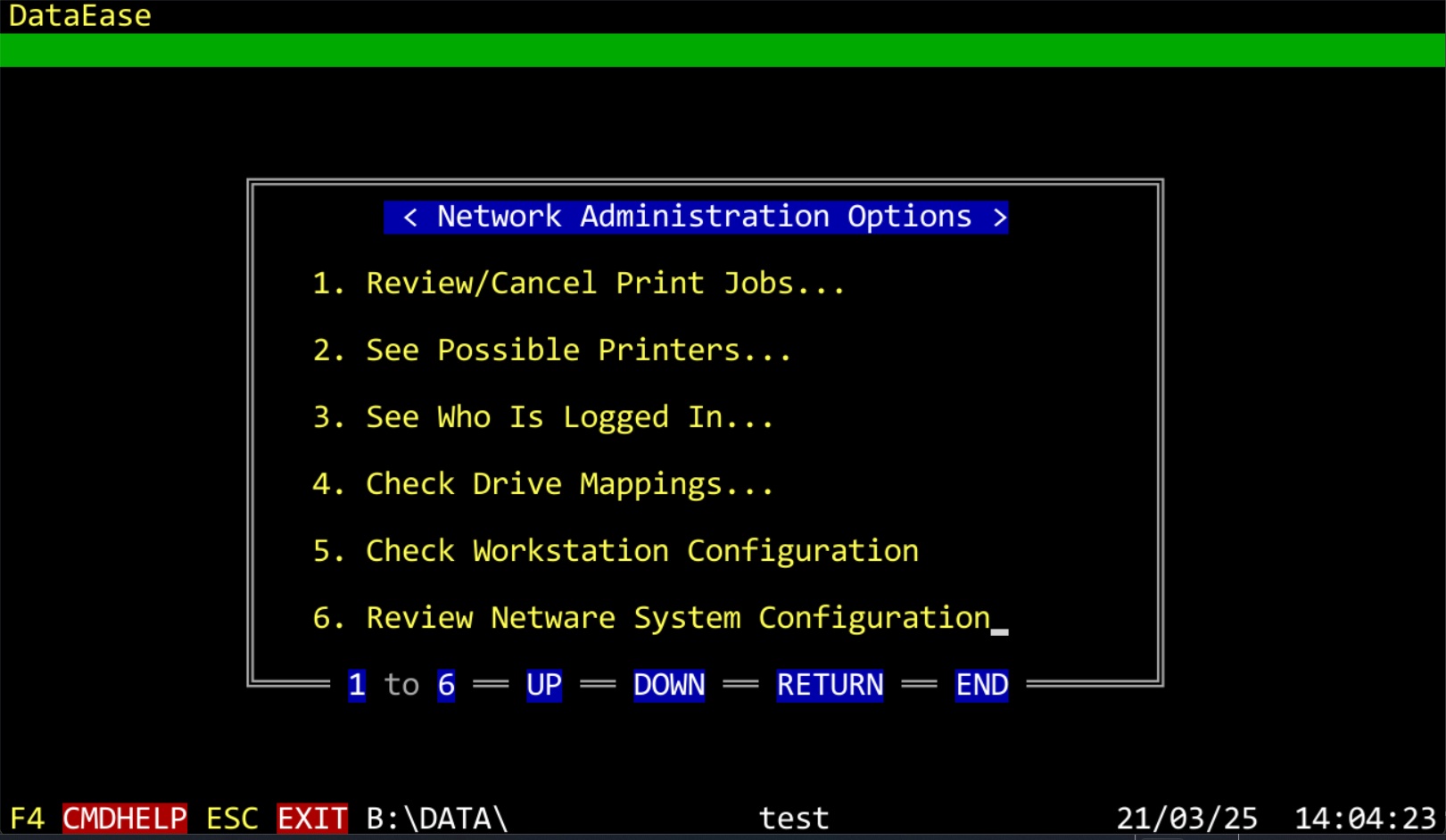Click the right arrow in menu title
1446x840 pixels.
pos(999,217)
